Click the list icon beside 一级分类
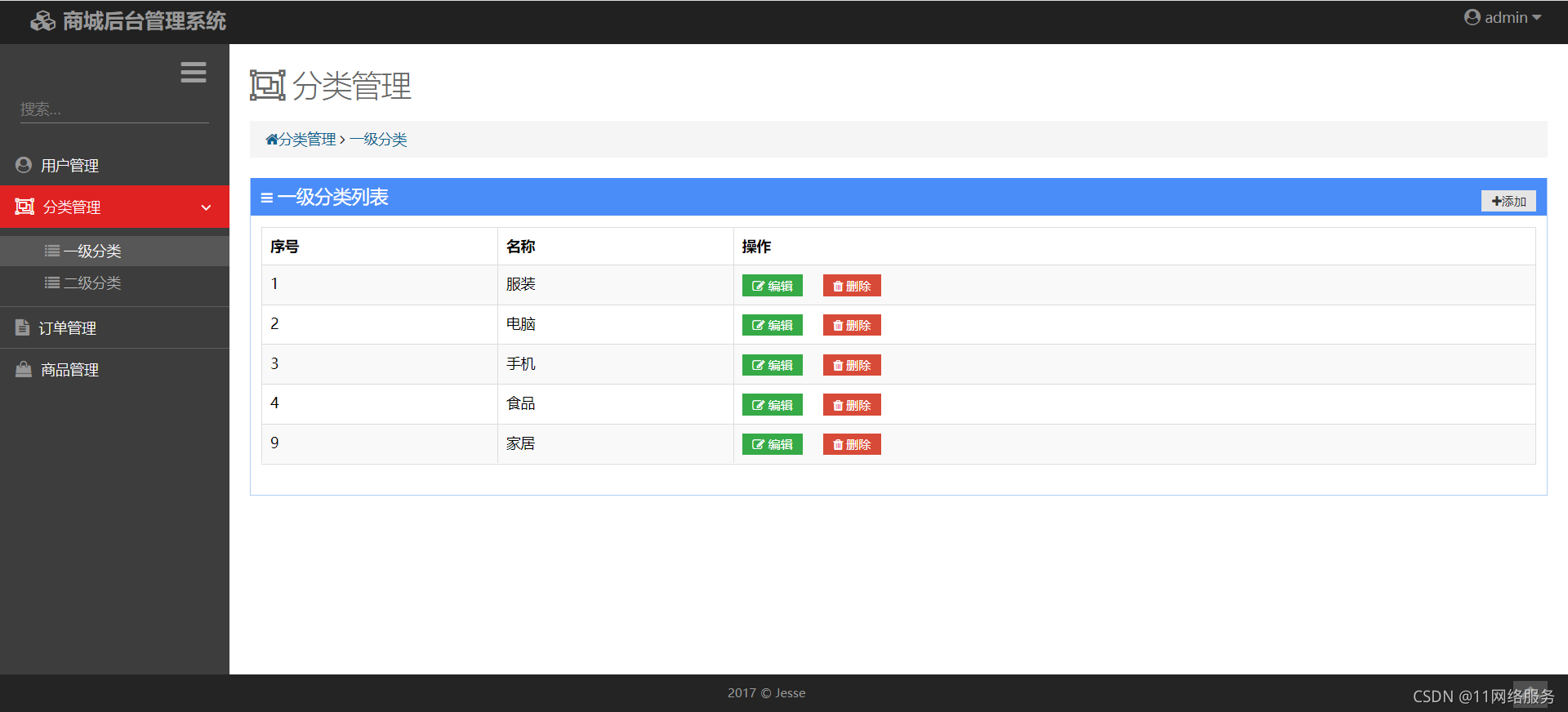The image size is (1568, 712). 52,251
